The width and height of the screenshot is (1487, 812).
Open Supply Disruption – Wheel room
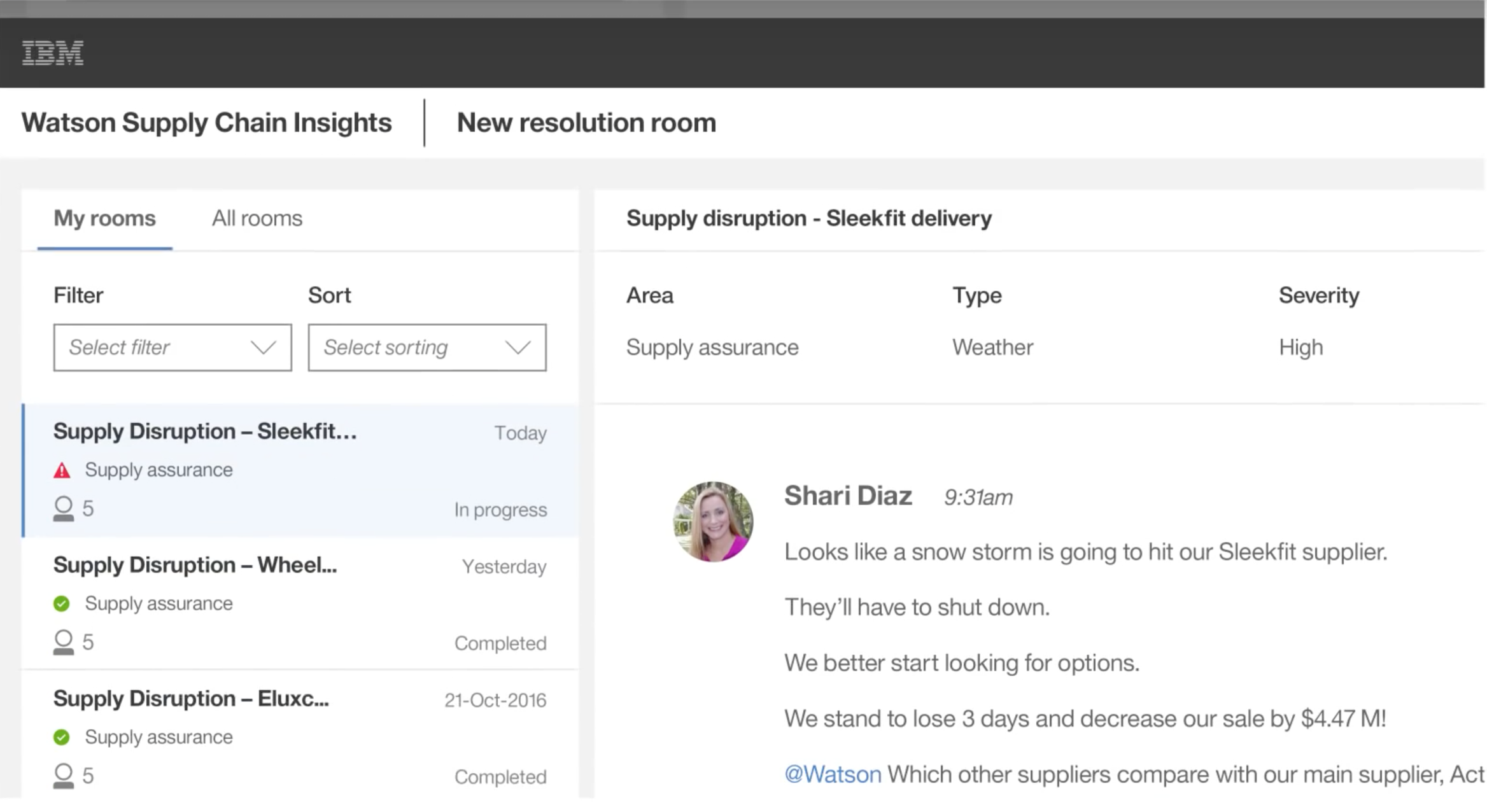(x=195, y=565)
